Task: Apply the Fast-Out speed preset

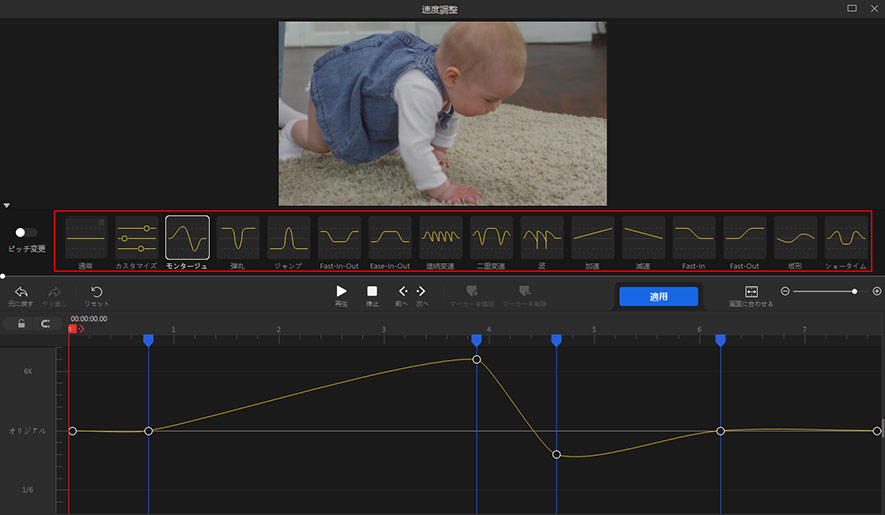Action: [x=744, y=238]
